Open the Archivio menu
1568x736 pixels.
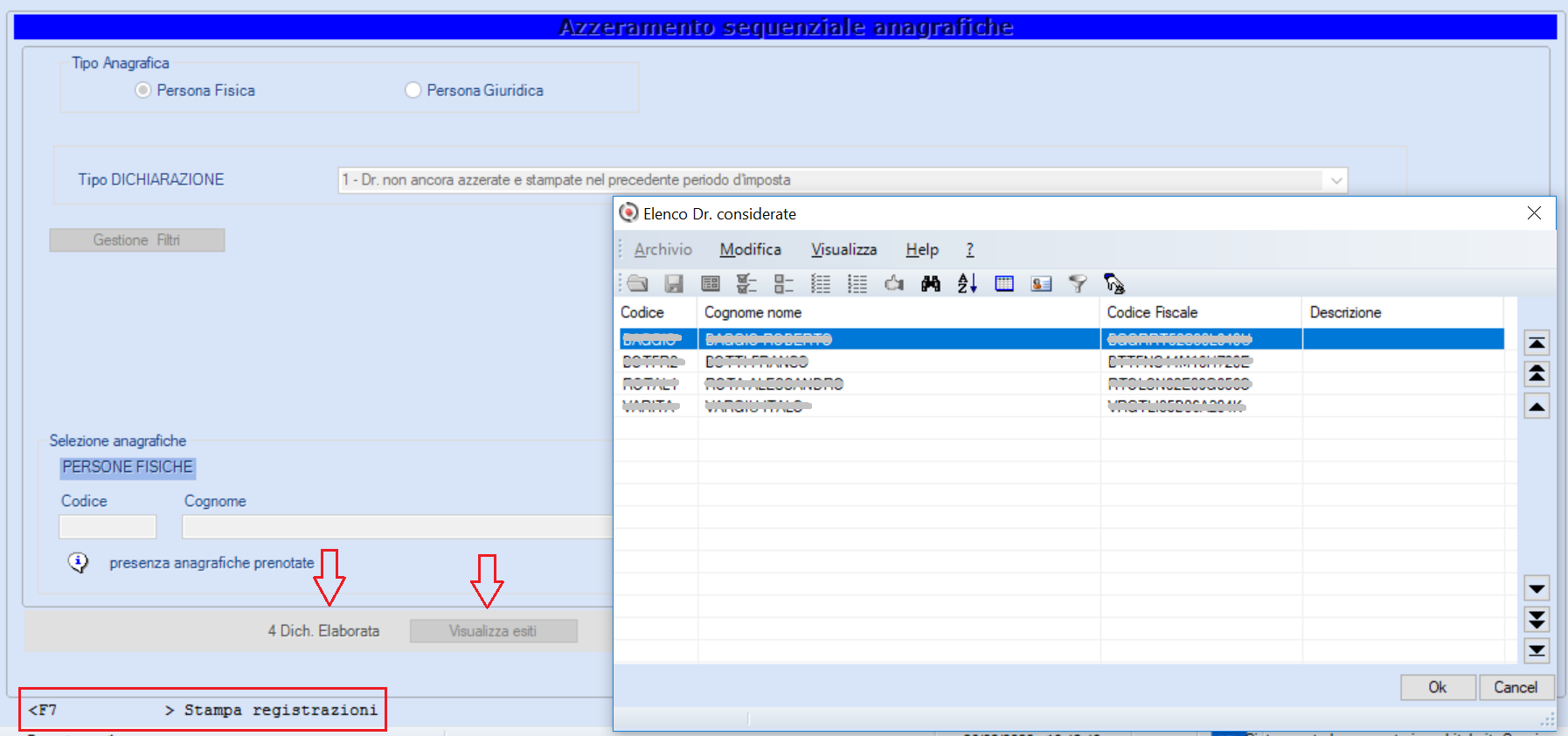pyautogui.click(x=663, y=250)
